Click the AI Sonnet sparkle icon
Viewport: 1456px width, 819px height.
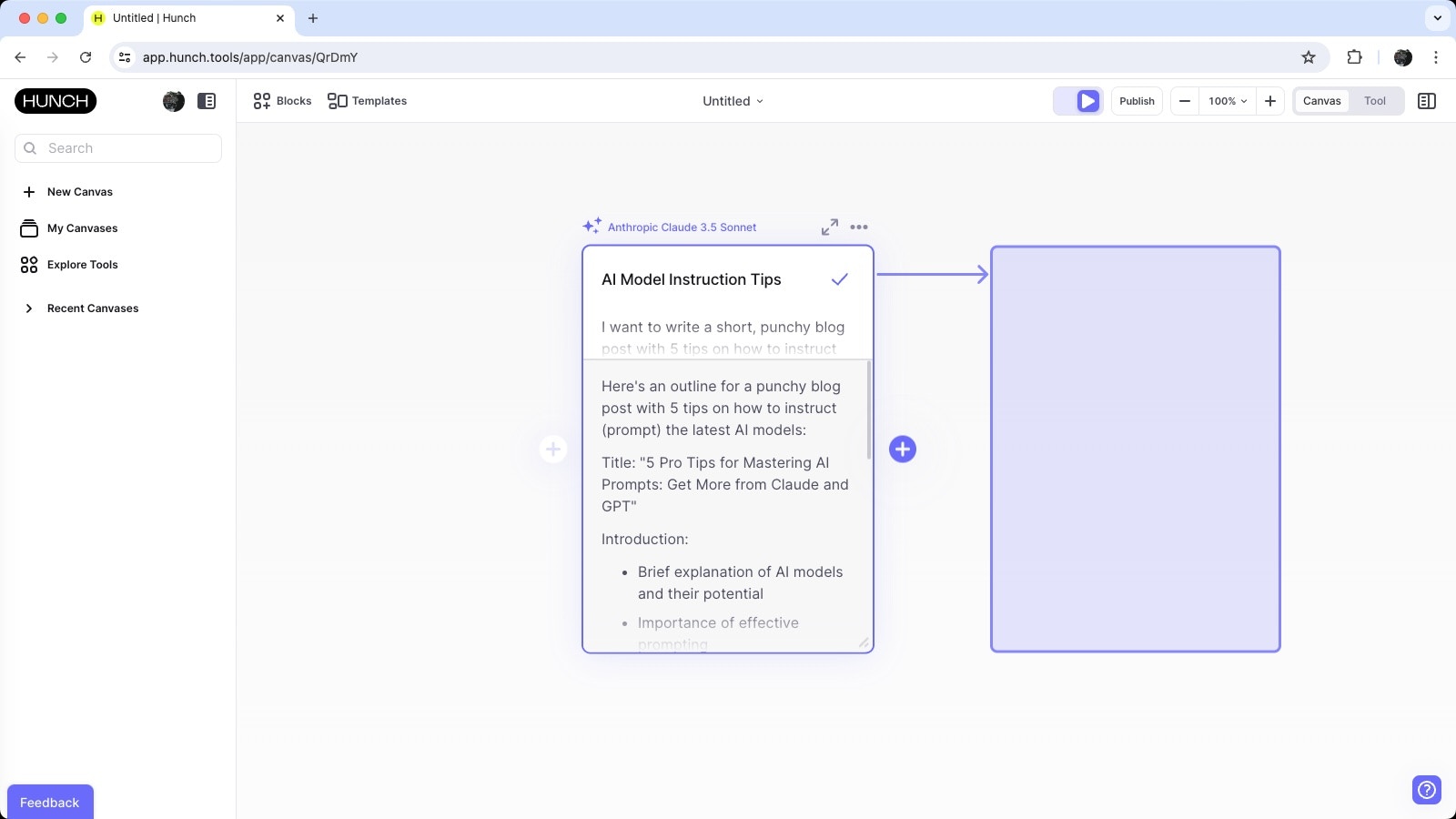pyautogui.click(x=591, y=226)
